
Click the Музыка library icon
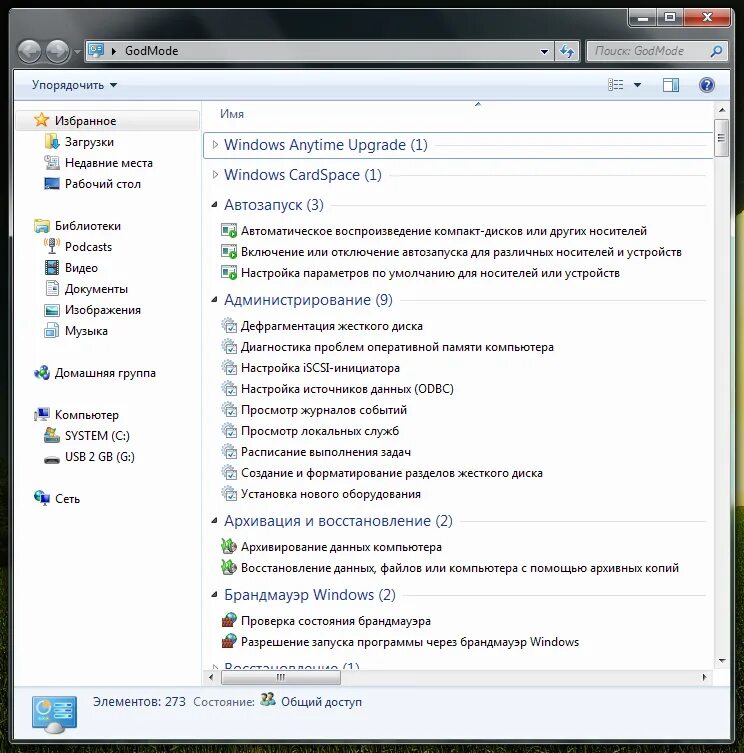click(x=52, y=330)
